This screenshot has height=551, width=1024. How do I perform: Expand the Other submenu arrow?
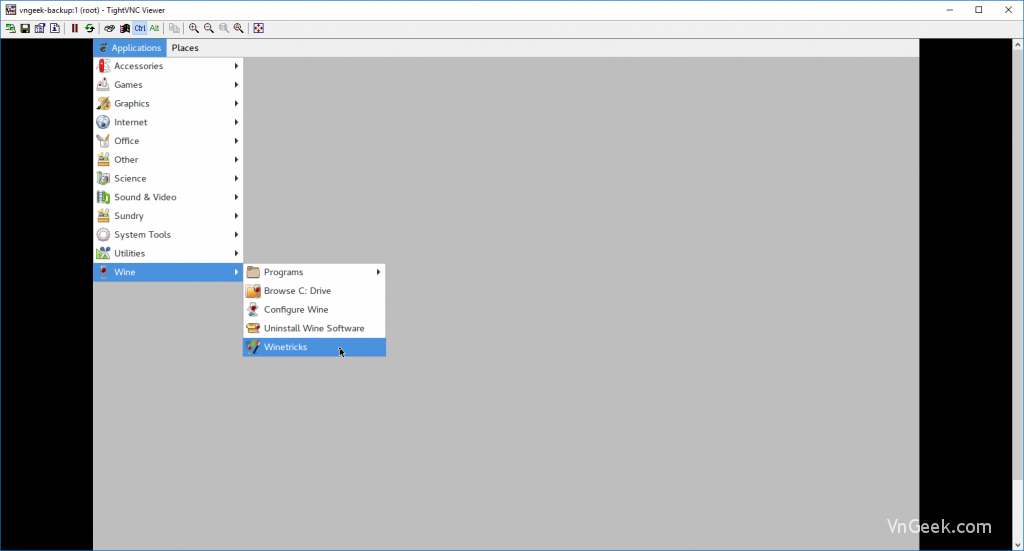pos(236,159)
